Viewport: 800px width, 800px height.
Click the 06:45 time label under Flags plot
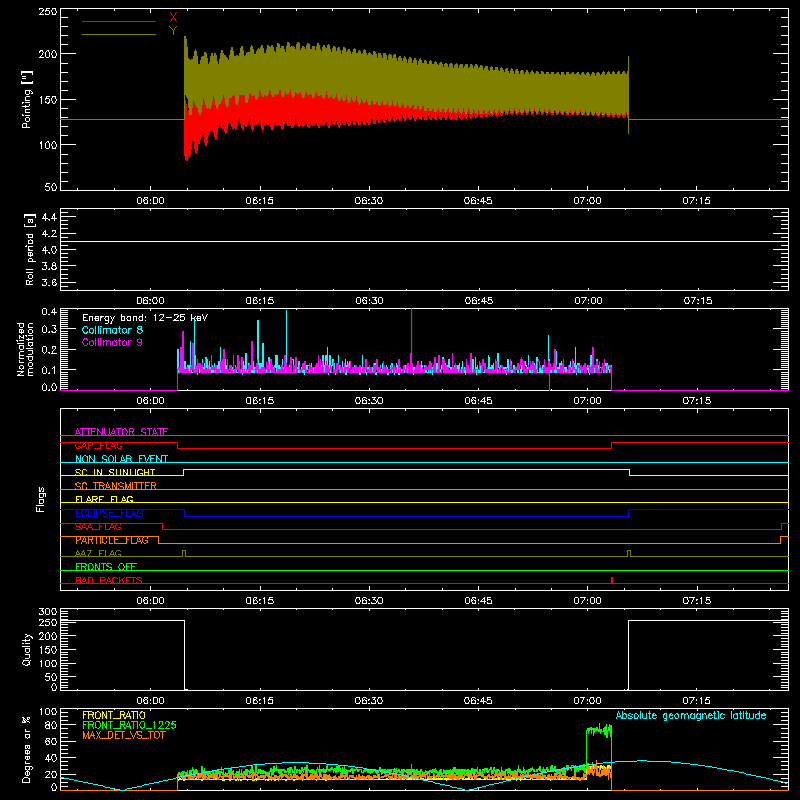(x=478, y=601)
